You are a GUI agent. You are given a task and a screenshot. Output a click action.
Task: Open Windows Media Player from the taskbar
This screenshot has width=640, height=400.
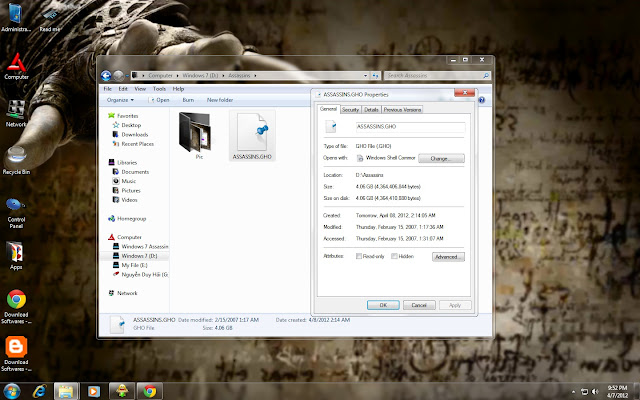coord(93,391)
